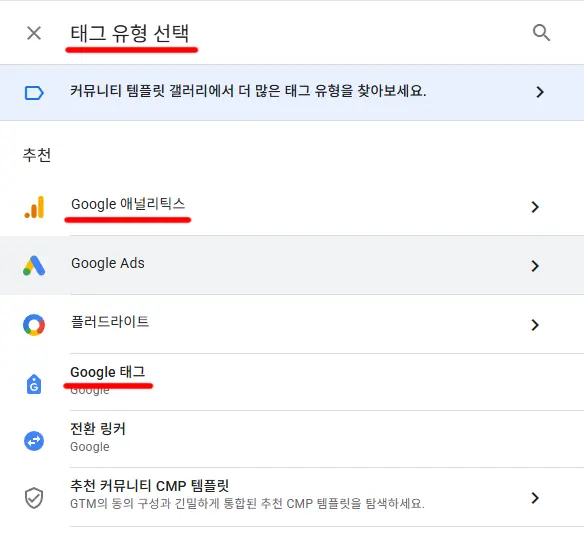The height and width of the screenshot is (536, 584).
Task: Click the community template gallery tag icon
Action: click(x=34, y=93)
